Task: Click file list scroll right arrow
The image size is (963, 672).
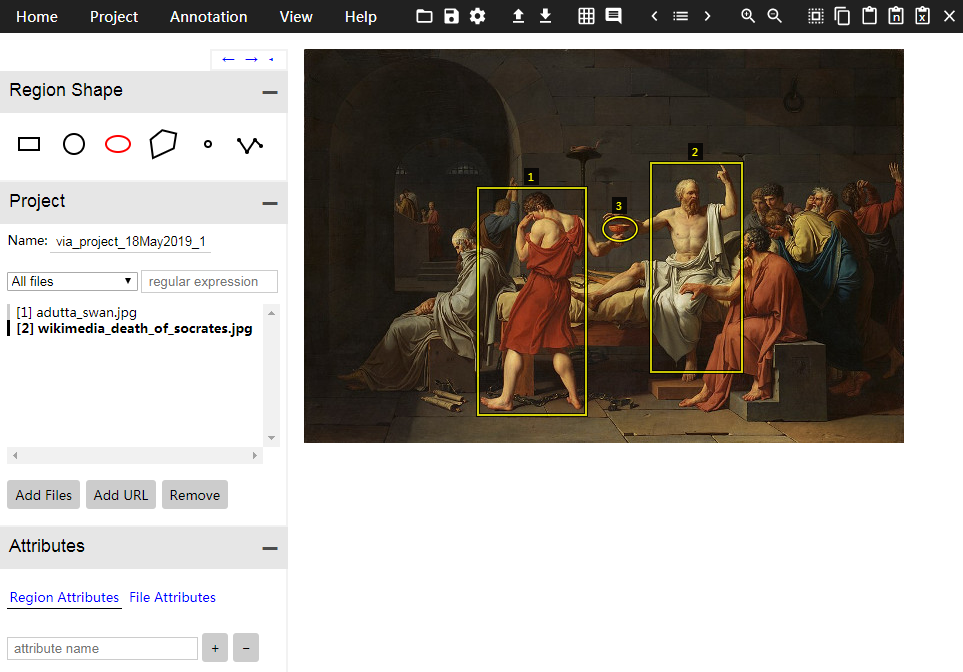Action: [255, 456]
